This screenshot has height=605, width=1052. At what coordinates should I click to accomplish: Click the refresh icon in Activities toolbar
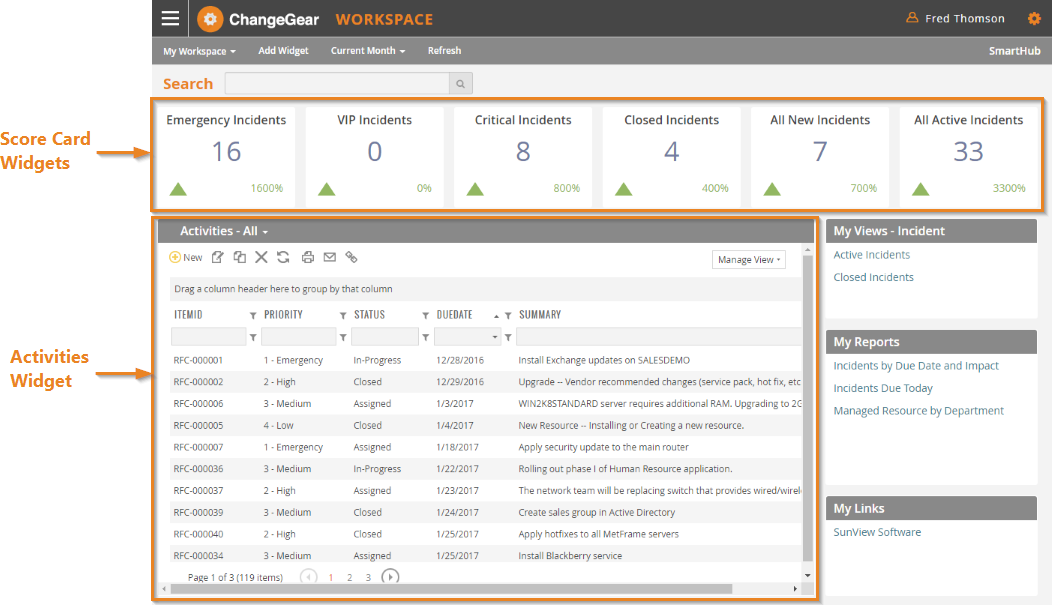(283, 257)
